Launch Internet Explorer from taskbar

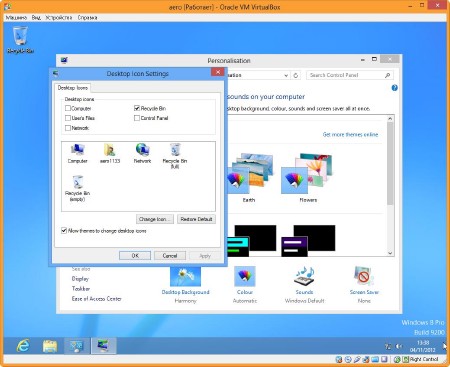point(23,346)
